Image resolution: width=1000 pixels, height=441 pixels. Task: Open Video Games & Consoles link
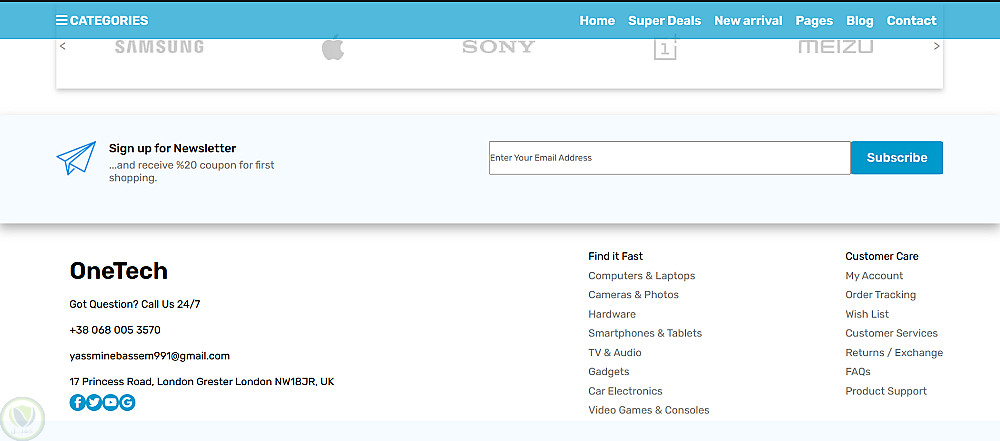(649, 410)
